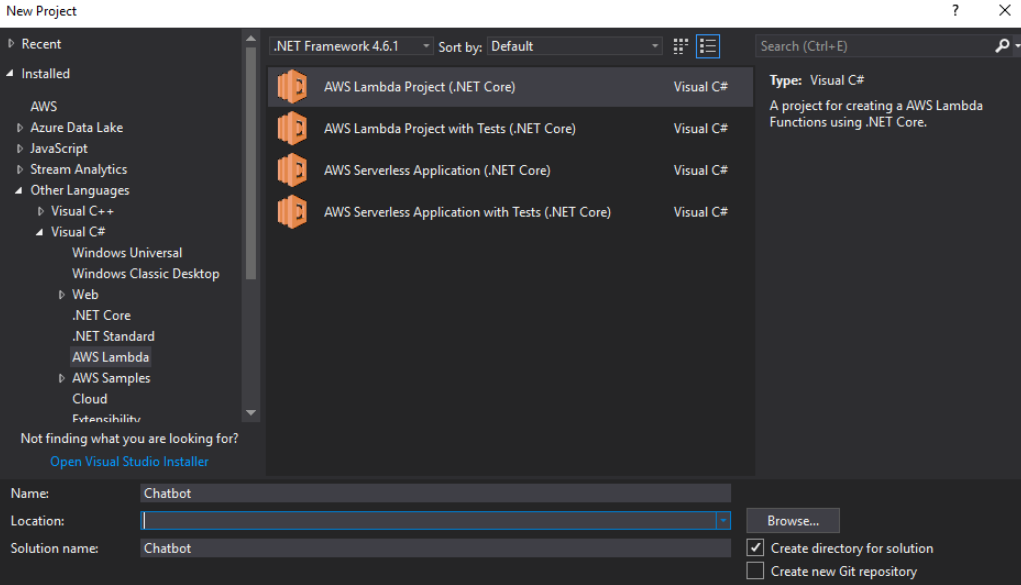Select AWS Serverless Application (.NET Core) template
The height and width of the screenshot is (585, 1021).
[510, 170]
